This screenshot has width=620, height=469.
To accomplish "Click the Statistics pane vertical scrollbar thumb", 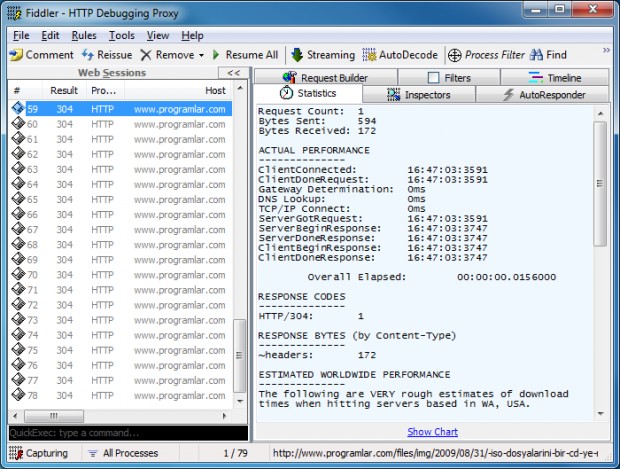I will tap(600, 184).
